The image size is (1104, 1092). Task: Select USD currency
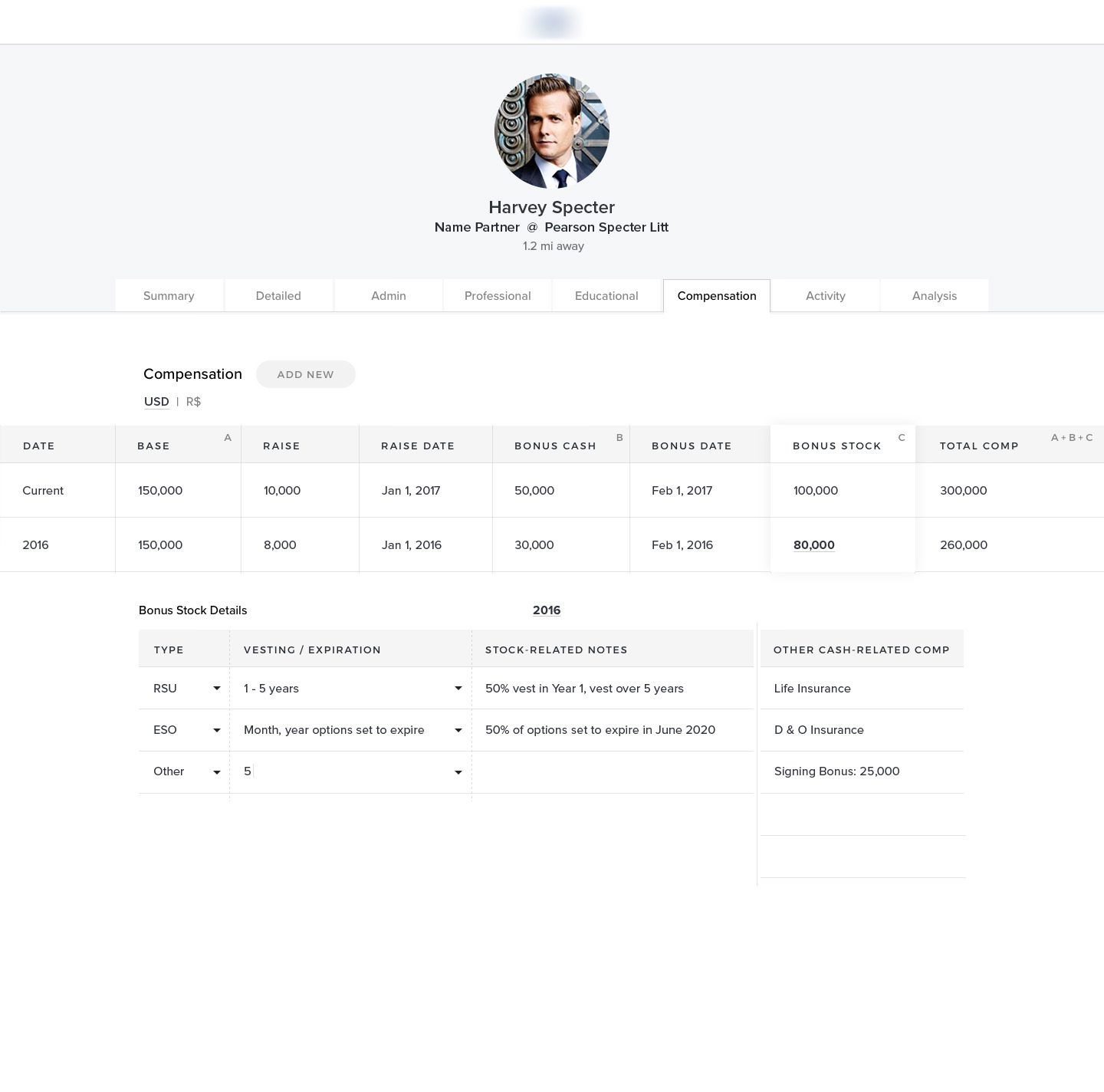156,402
